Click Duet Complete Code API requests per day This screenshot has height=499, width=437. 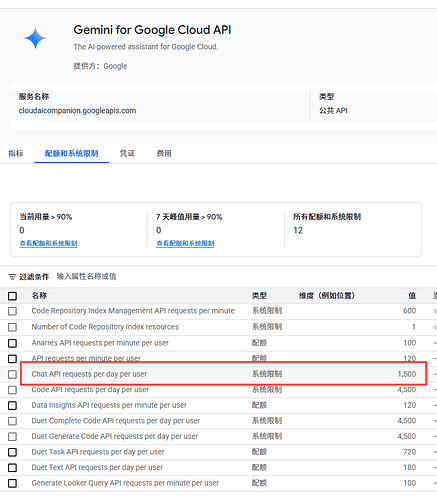(x=116, y=421)
